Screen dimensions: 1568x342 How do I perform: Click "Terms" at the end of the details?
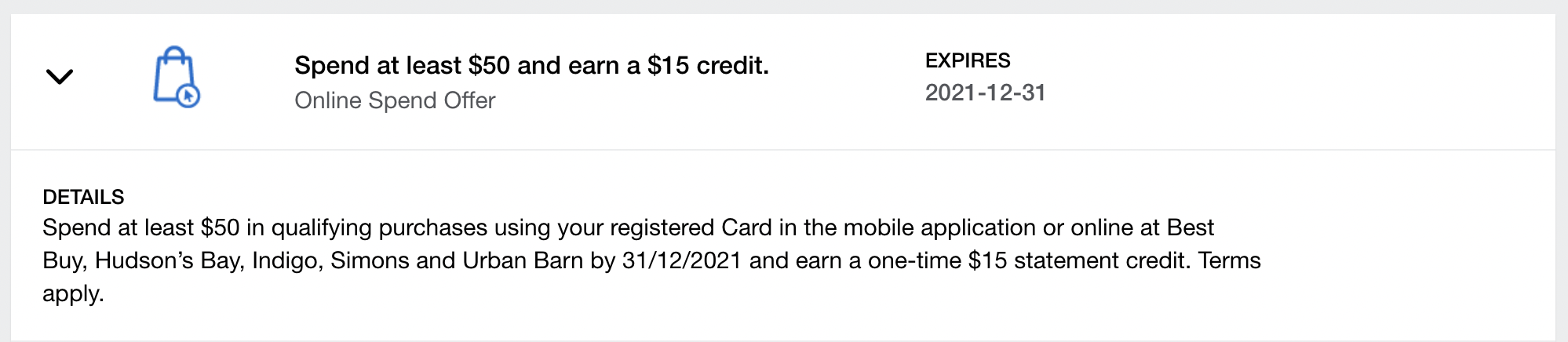[x=1229, y=260]
